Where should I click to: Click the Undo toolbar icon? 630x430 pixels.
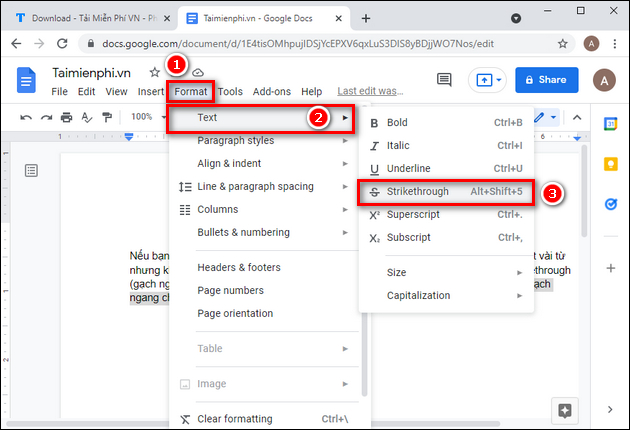click(x=26, y=117)
